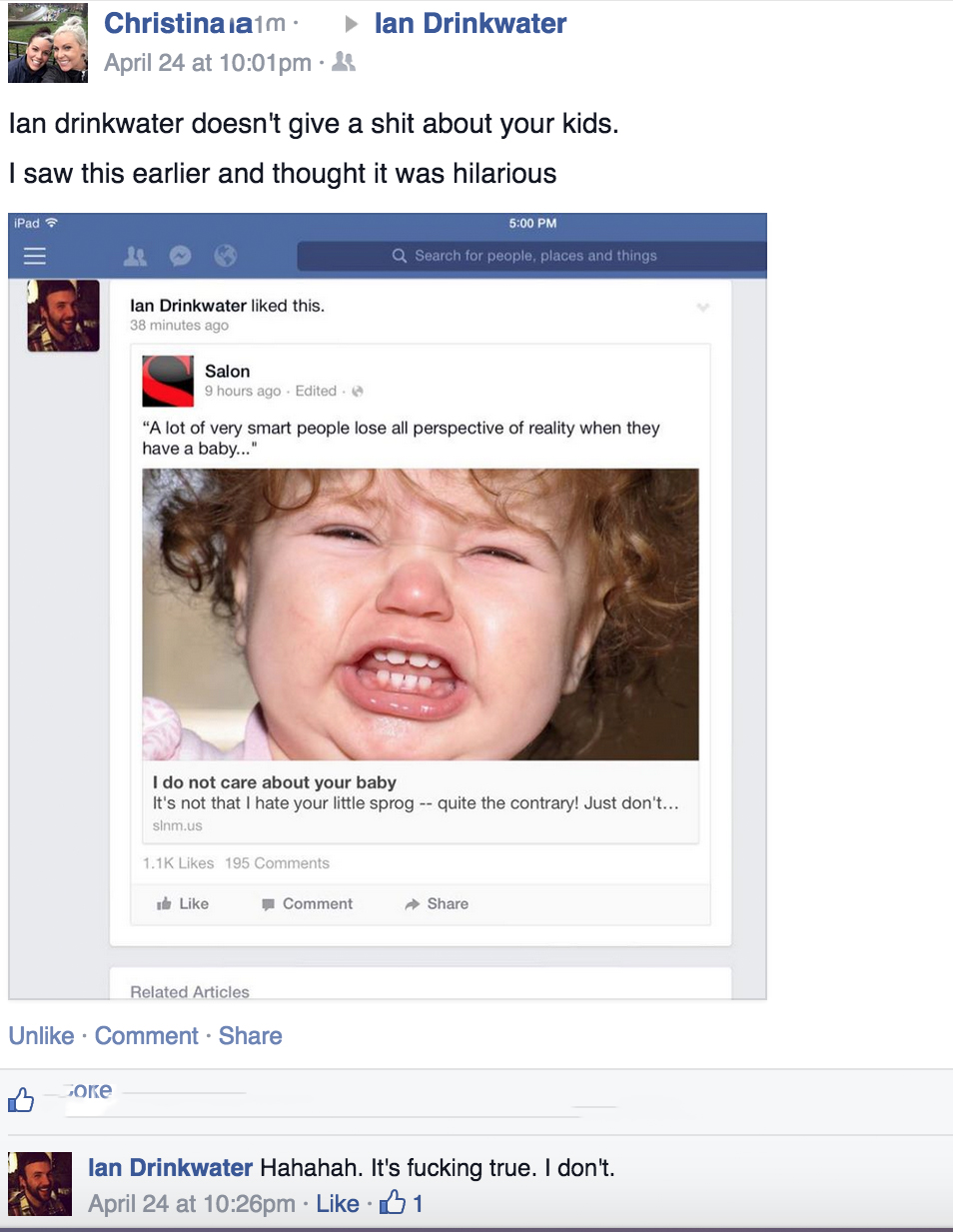Open Christina's profile name link
This screenshot has height=1232, width=953.
click(x=179, y=23)
